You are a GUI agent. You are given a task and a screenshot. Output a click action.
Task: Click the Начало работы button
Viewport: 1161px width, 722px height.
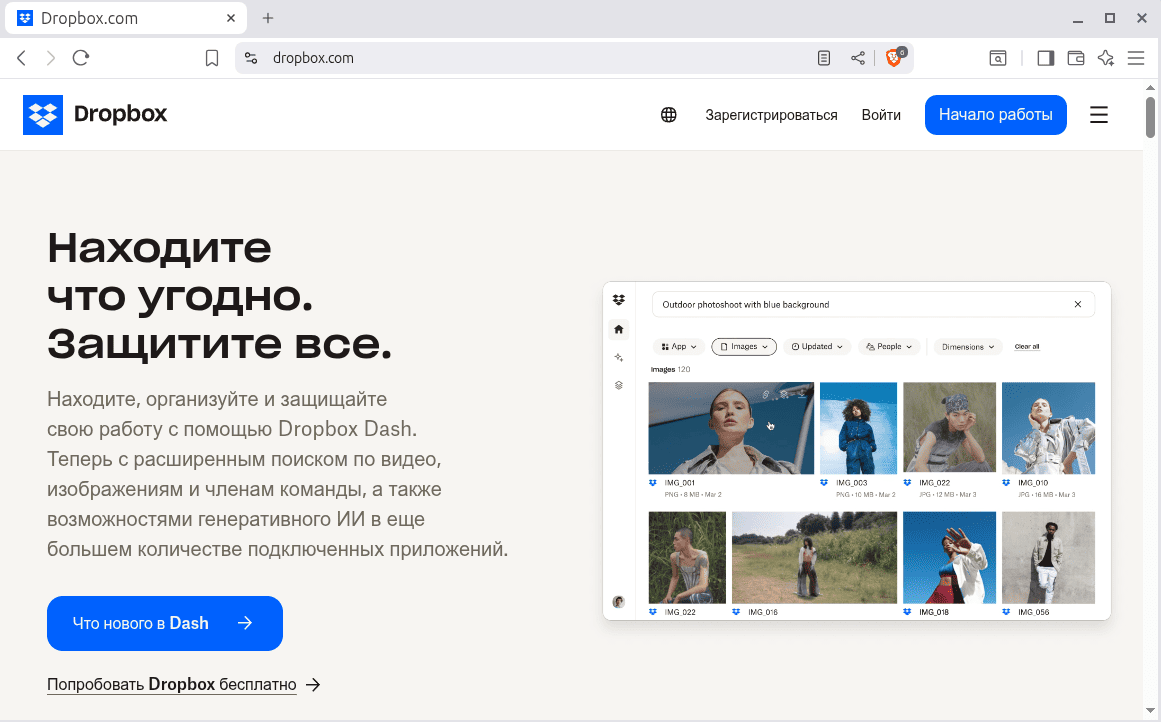pyautogui.click(x=995, y=114)
